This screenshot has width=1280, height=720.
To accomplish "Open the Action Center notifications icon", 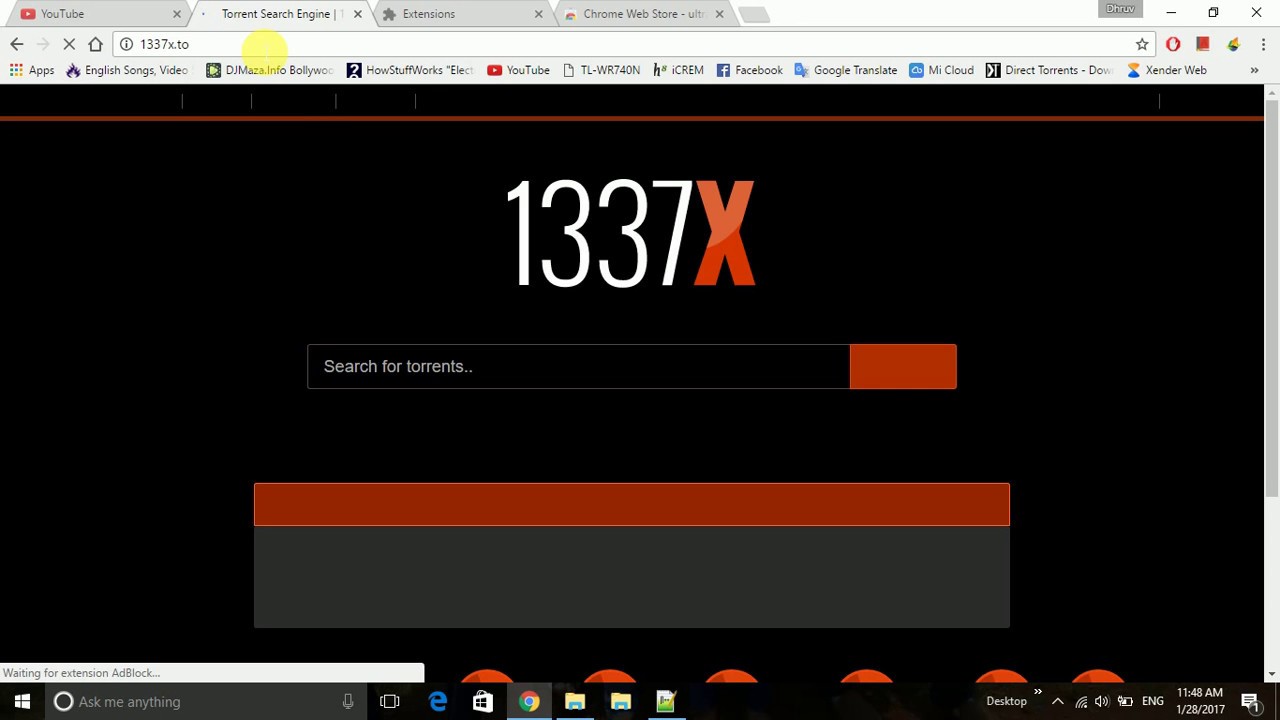I will 1250,701.
